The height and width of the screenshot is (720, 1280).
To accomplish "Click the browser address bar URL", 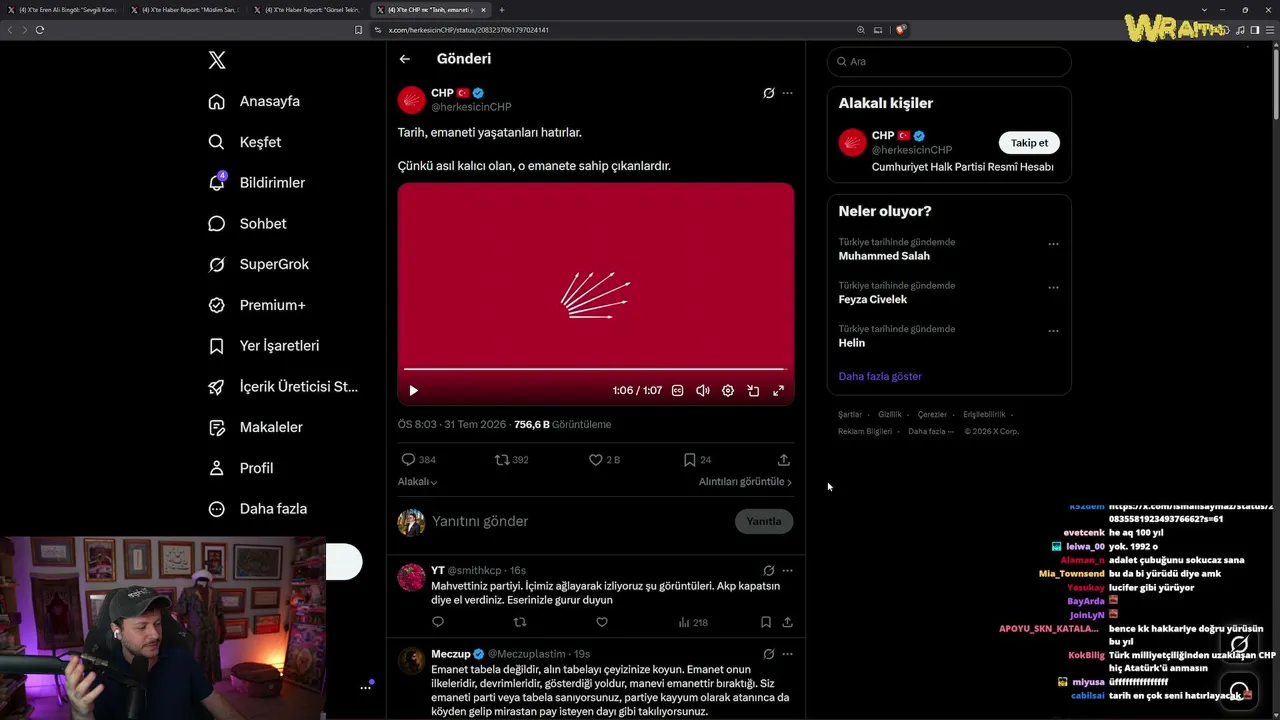I will 468,30.
